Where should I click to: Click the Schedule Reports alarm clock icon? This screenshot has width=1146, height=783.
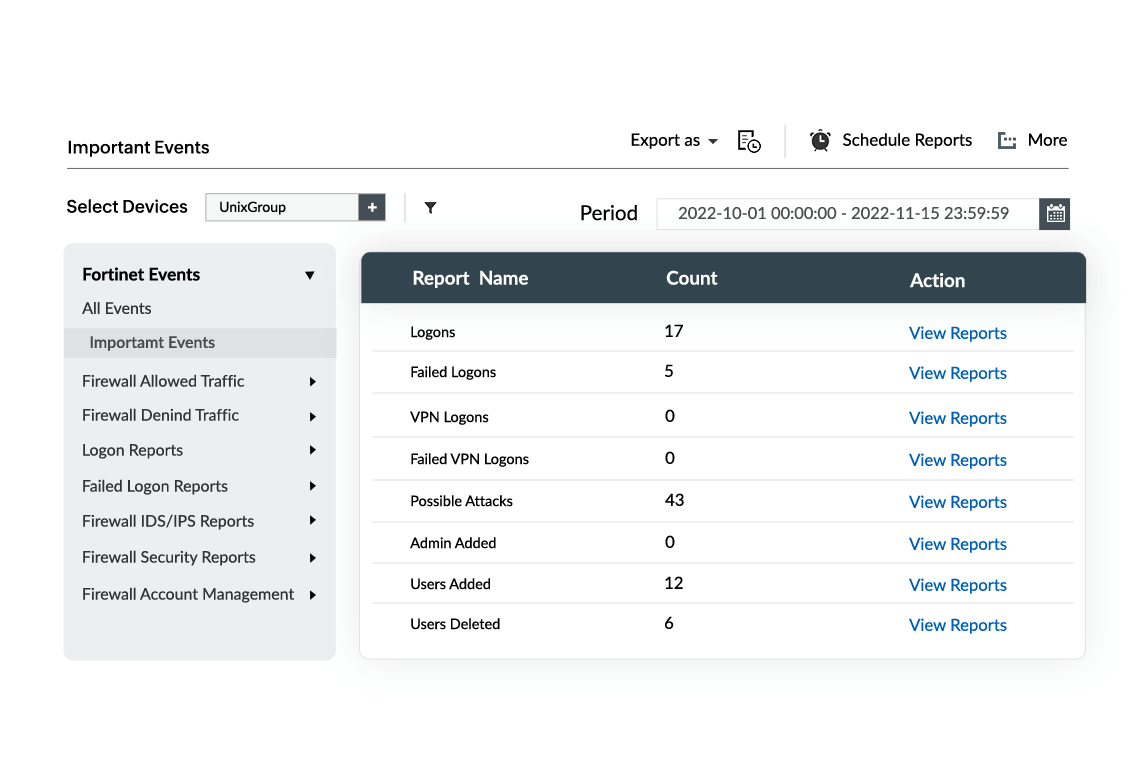(820, 141)
